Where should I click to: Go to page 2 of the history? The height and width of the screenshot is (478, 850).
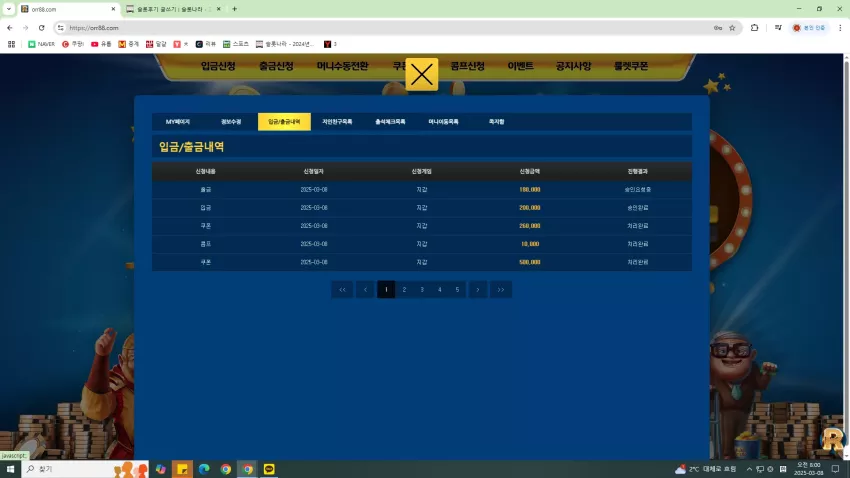(404, 289)
